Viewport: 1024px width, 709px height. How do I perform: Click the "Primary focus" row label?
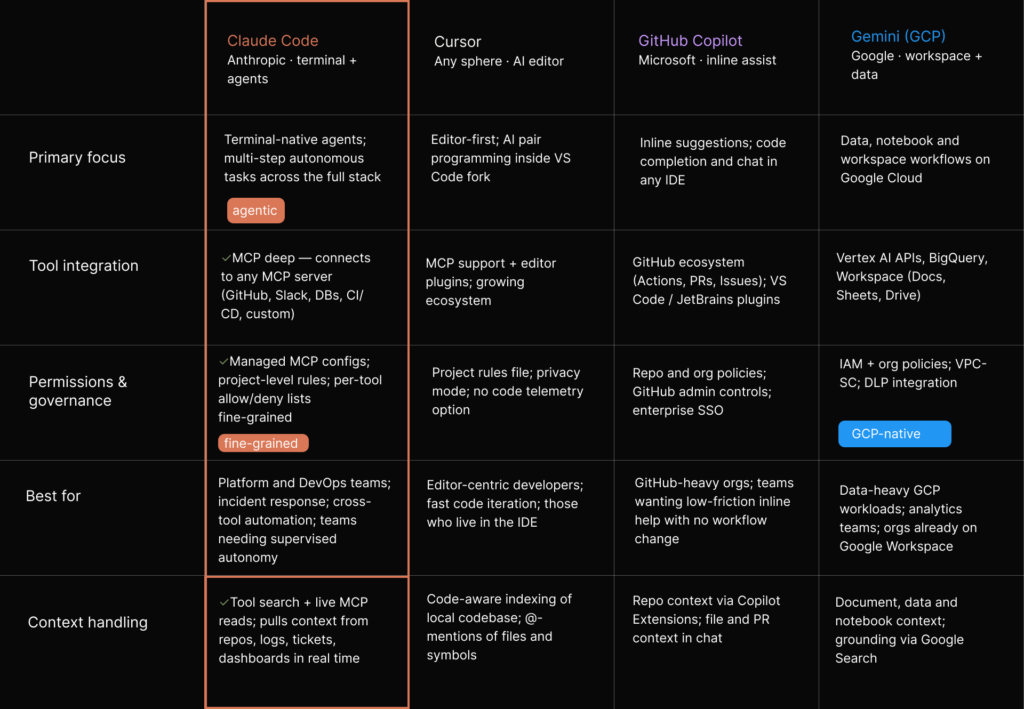[x=77, y=157]
